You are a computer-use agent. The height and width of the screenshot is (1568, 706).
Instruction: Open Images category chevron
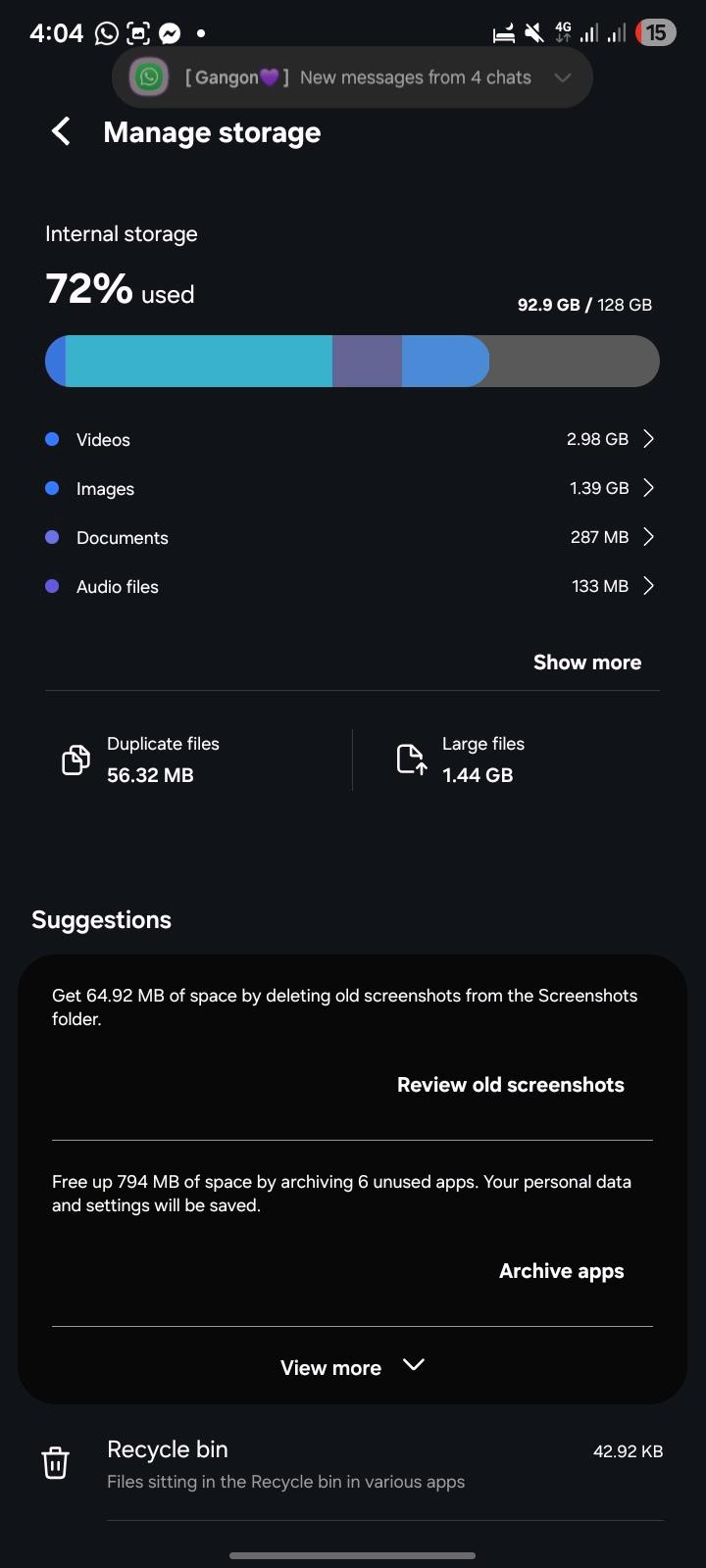pos(648,488)
